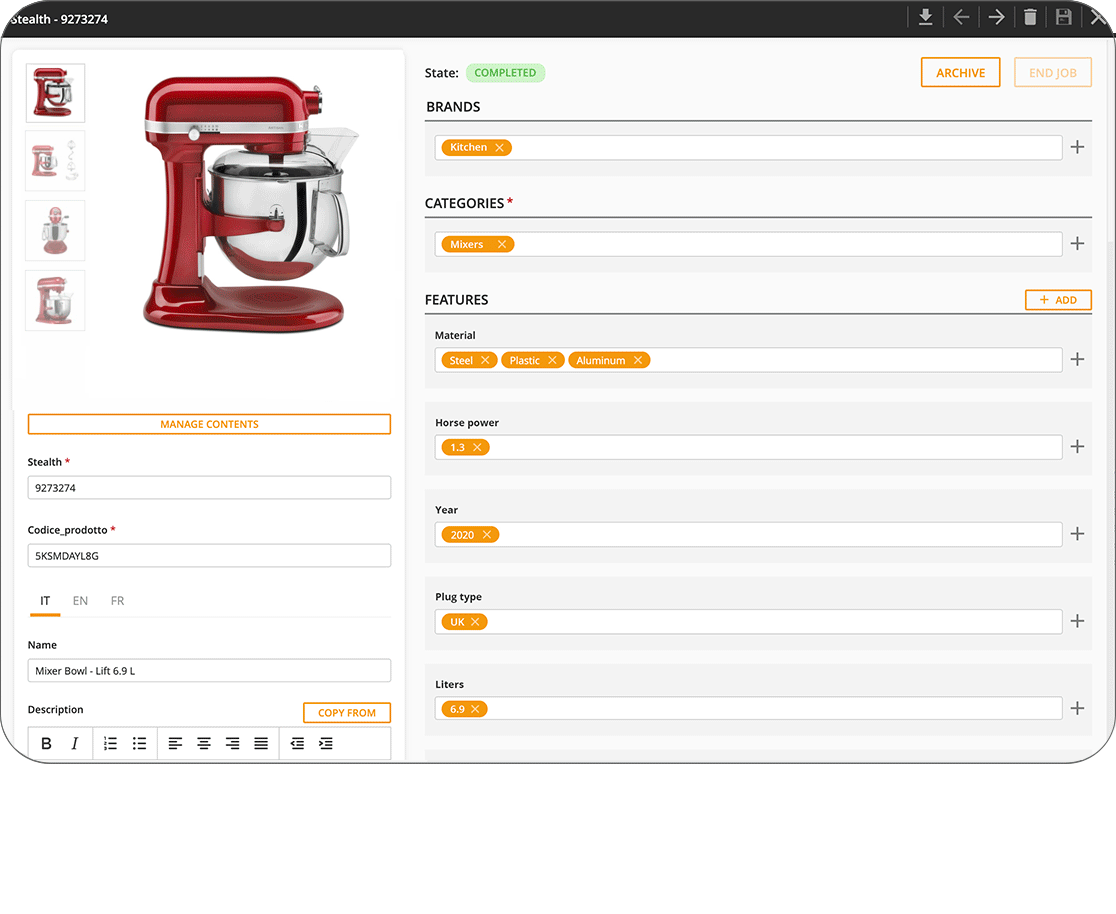The image size is (1116, 914).
Task: Switch to the EN language tab
Action: 80,602
